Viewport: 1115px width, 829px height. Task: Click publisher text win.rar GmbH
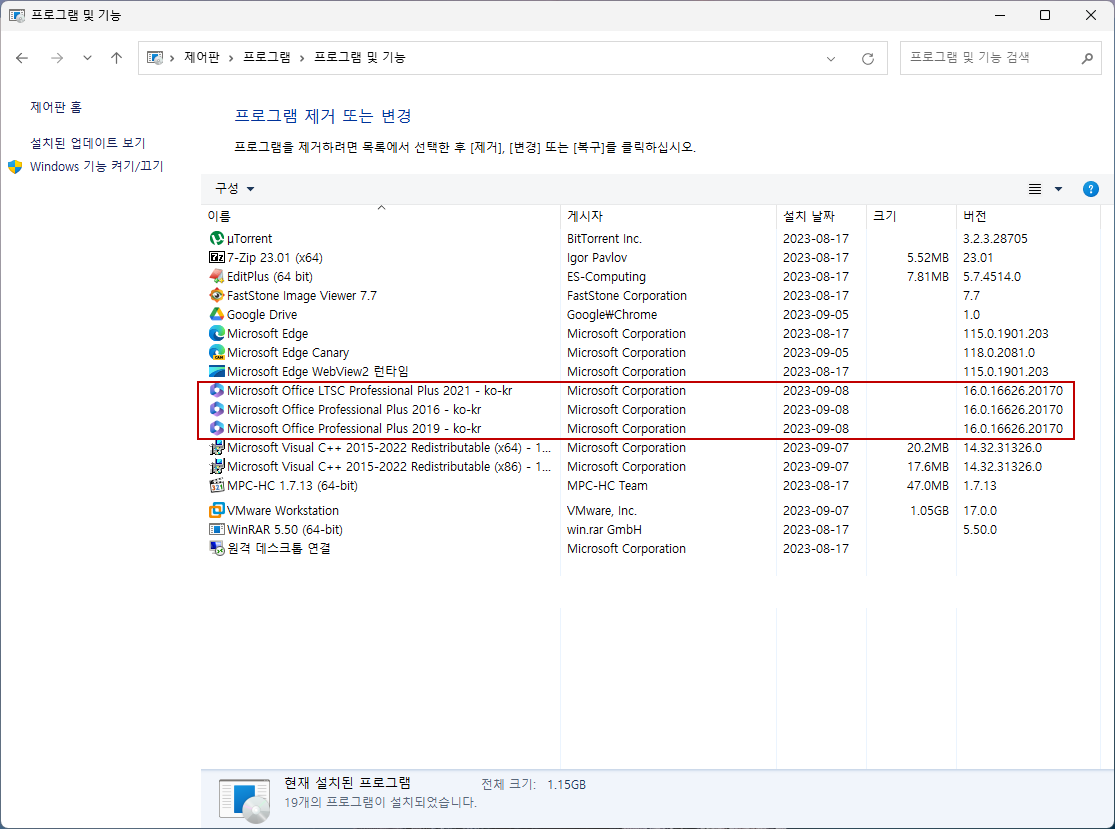604,529
